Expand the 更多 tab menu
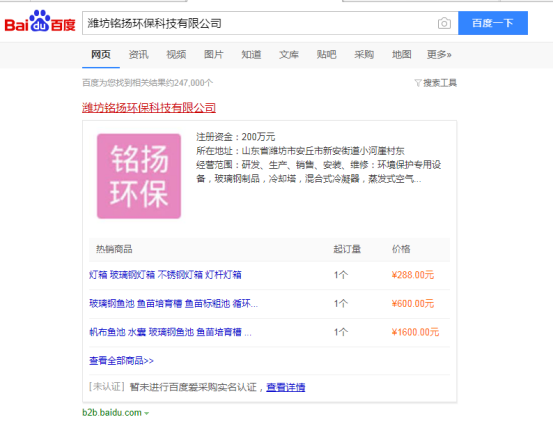The image size is (554, 424). pos(439,54)
